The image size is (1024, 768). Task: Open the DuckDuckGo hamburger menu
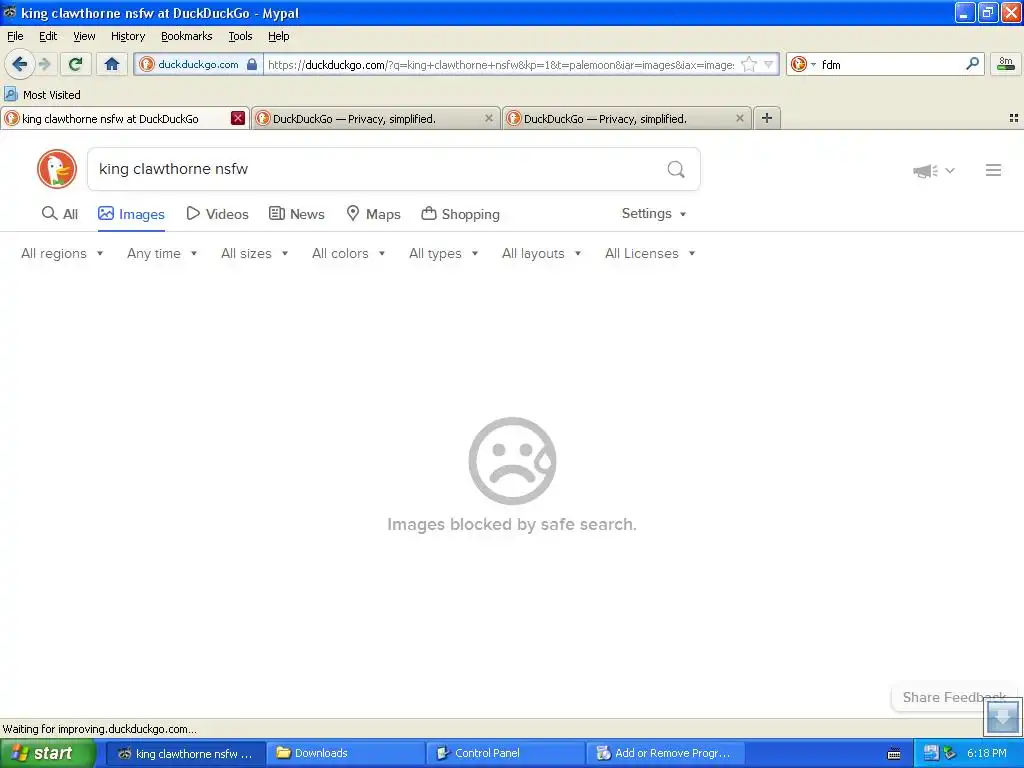(993, 170)
